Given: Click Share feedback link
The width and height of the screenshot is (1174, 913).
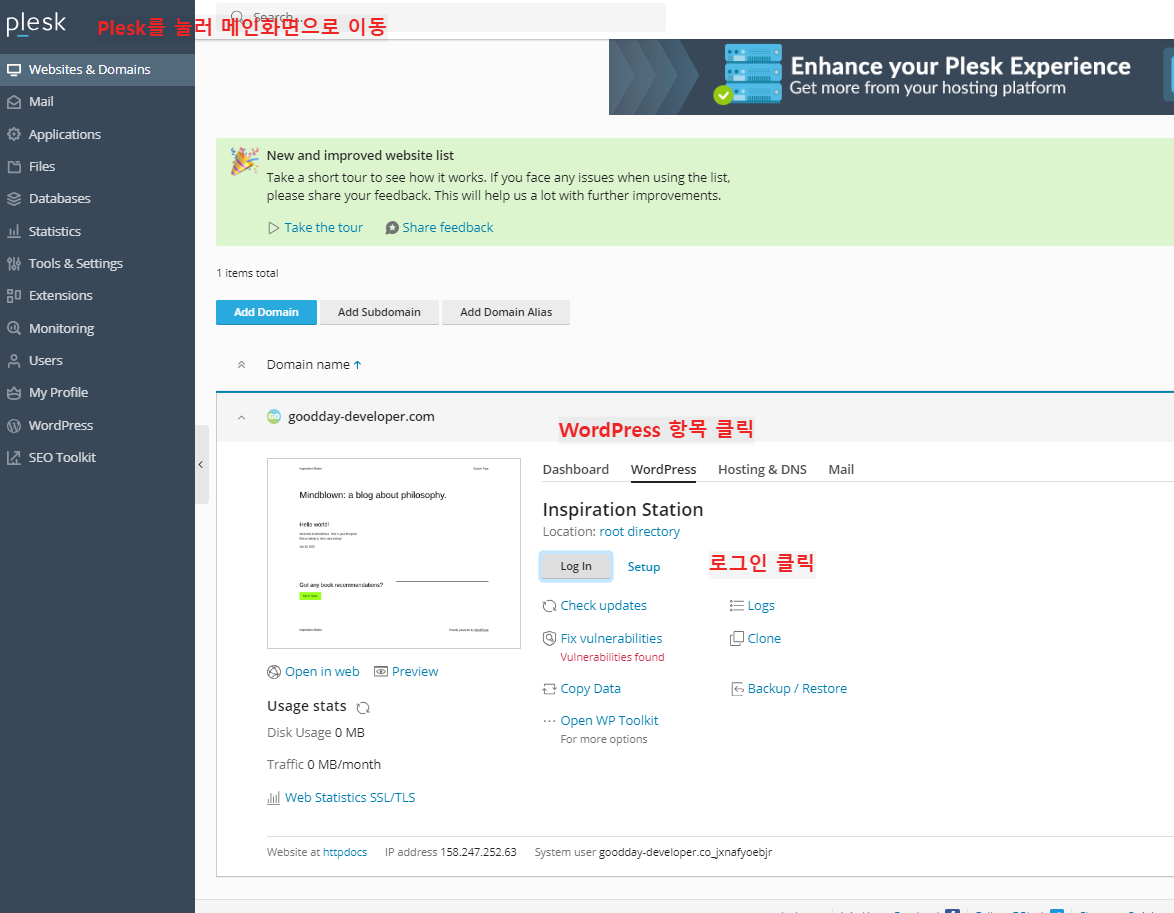Looking at the screenshot, I should (x=448, y=228).
